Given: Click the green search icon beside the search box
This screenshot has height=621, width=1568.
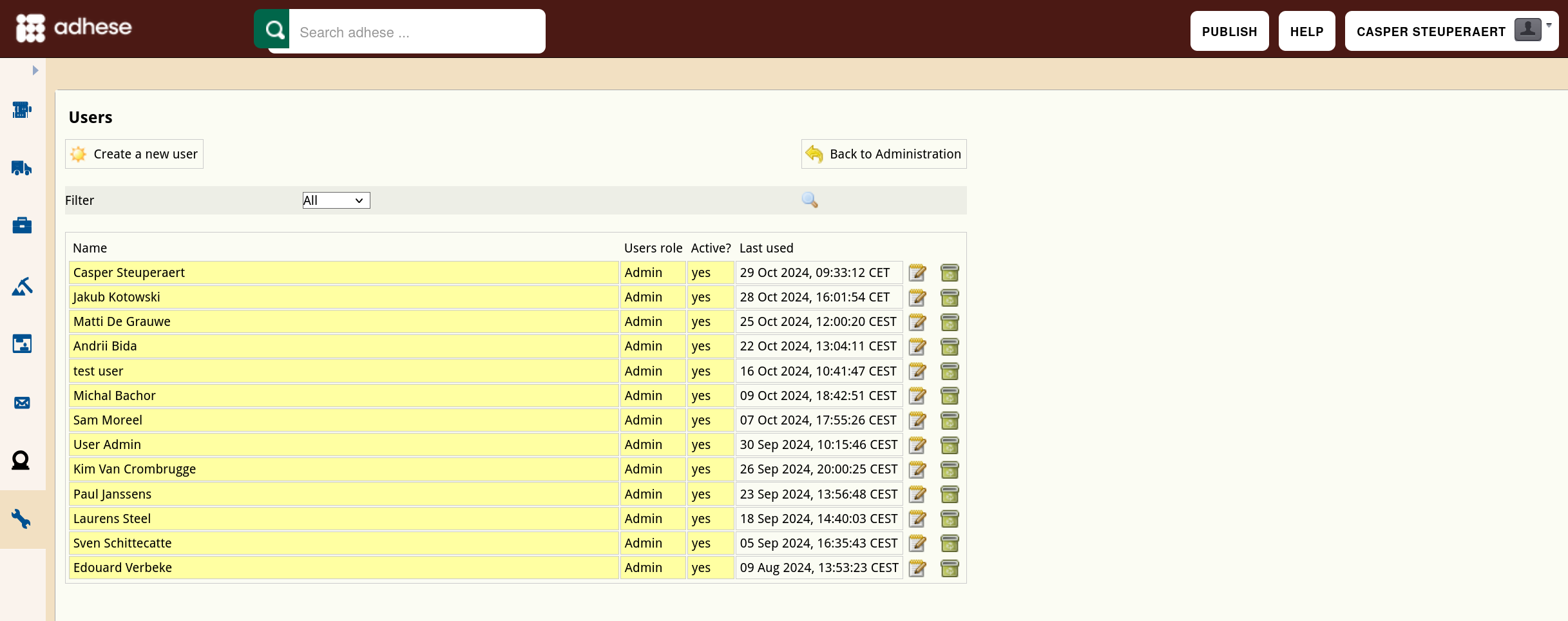Looking at the screenshot, I should (x=272, y=30).
